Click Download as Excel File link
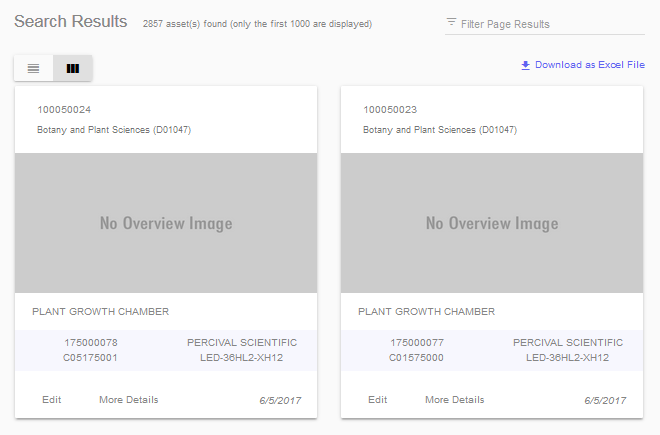This screenshot has height=435, width=660. (x=589, y=65)
